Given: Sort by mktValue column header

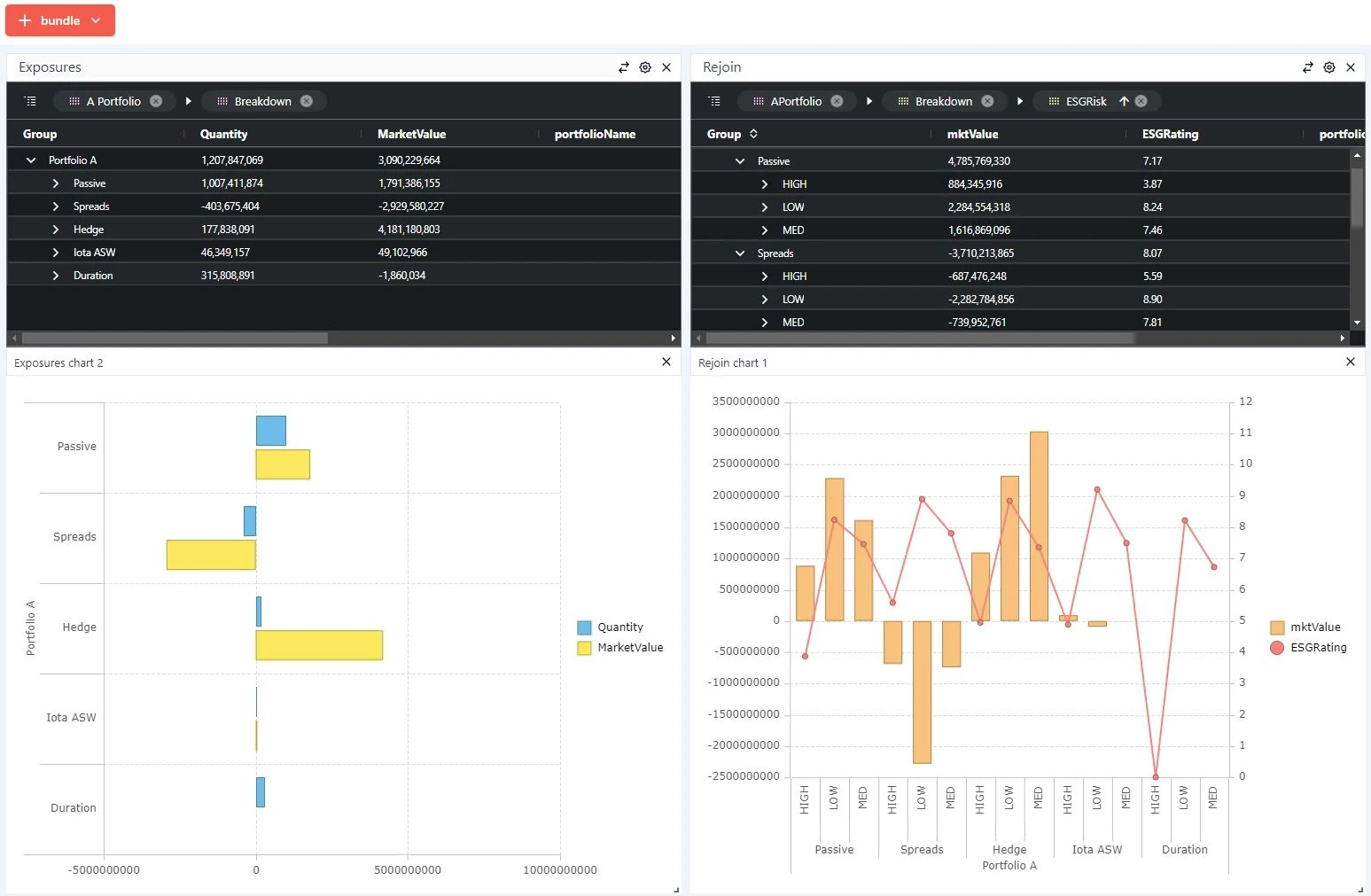Looking at the screenshot, I should pyautogui.click(x=972, y=134).
